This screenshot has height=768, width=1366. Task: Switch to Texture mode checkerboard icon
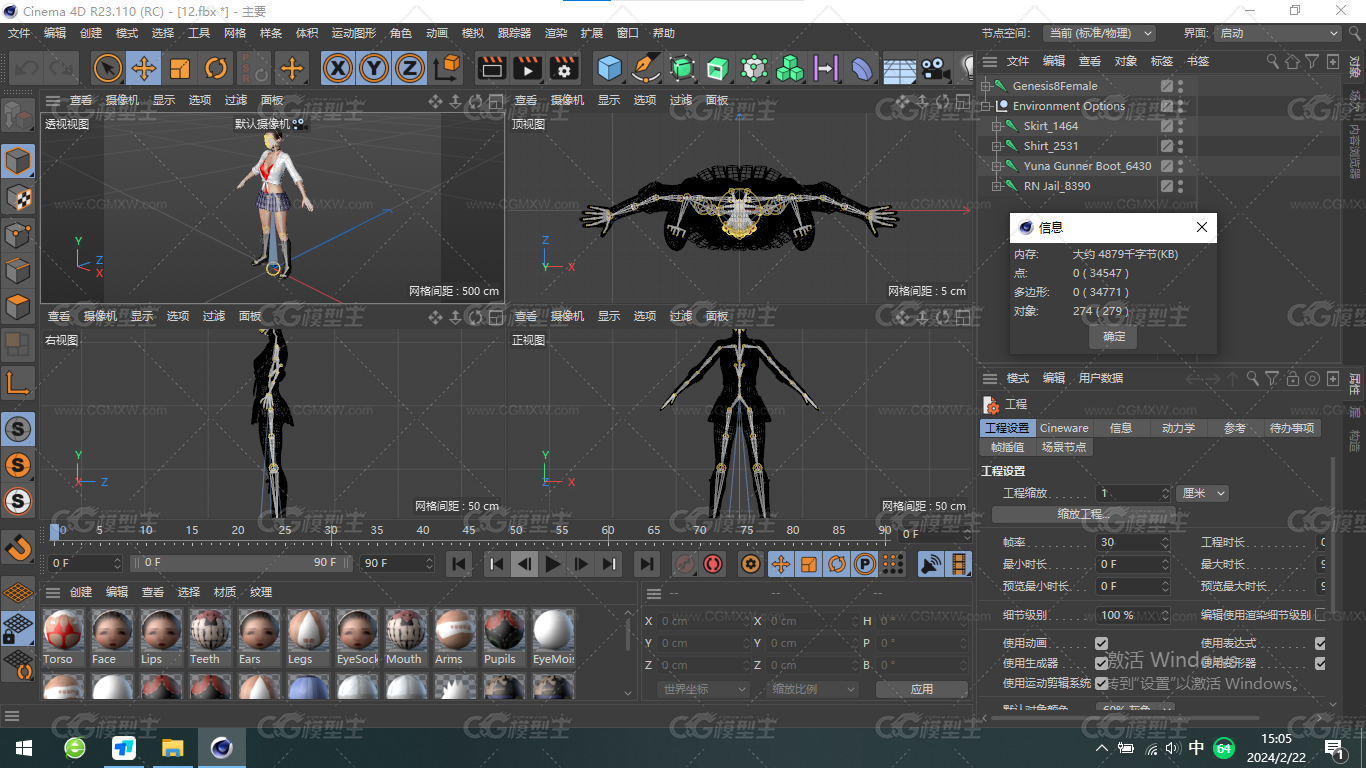18,197
